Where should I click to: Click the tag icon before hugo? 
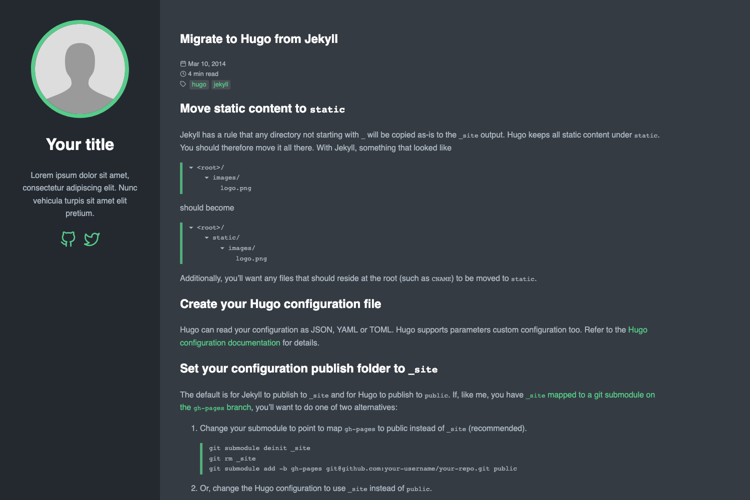[183, 85]
